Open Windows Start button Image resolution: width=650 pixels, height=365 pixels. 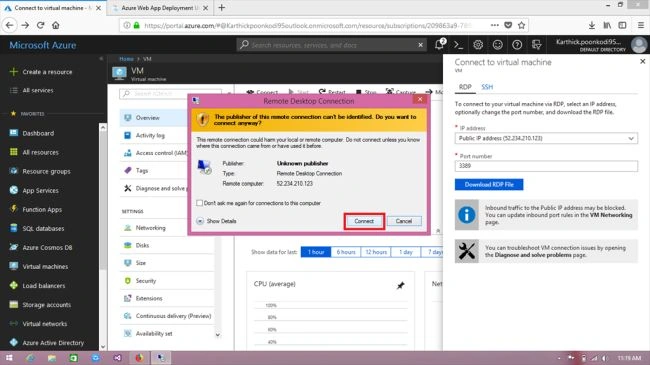9,358
